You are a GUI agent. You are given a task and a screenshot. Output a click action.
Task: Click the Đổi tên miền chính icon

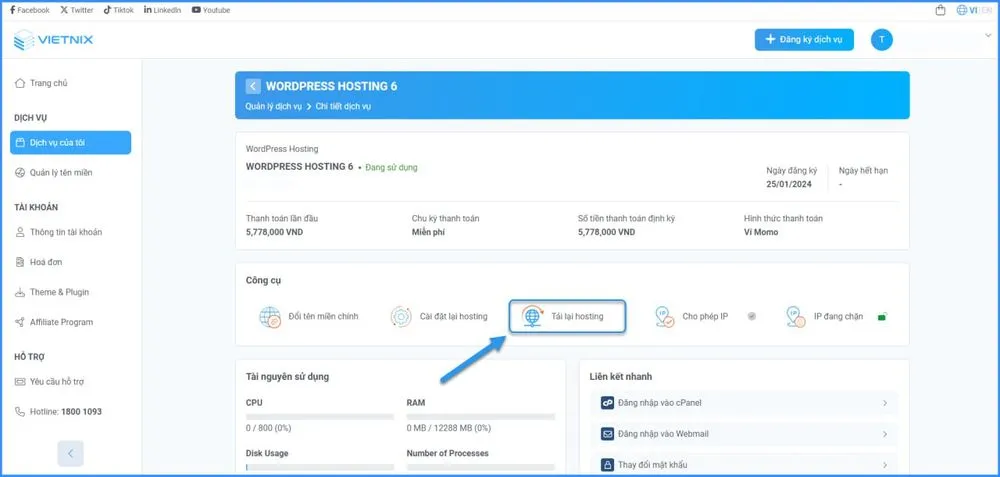(x=269, y=317)
